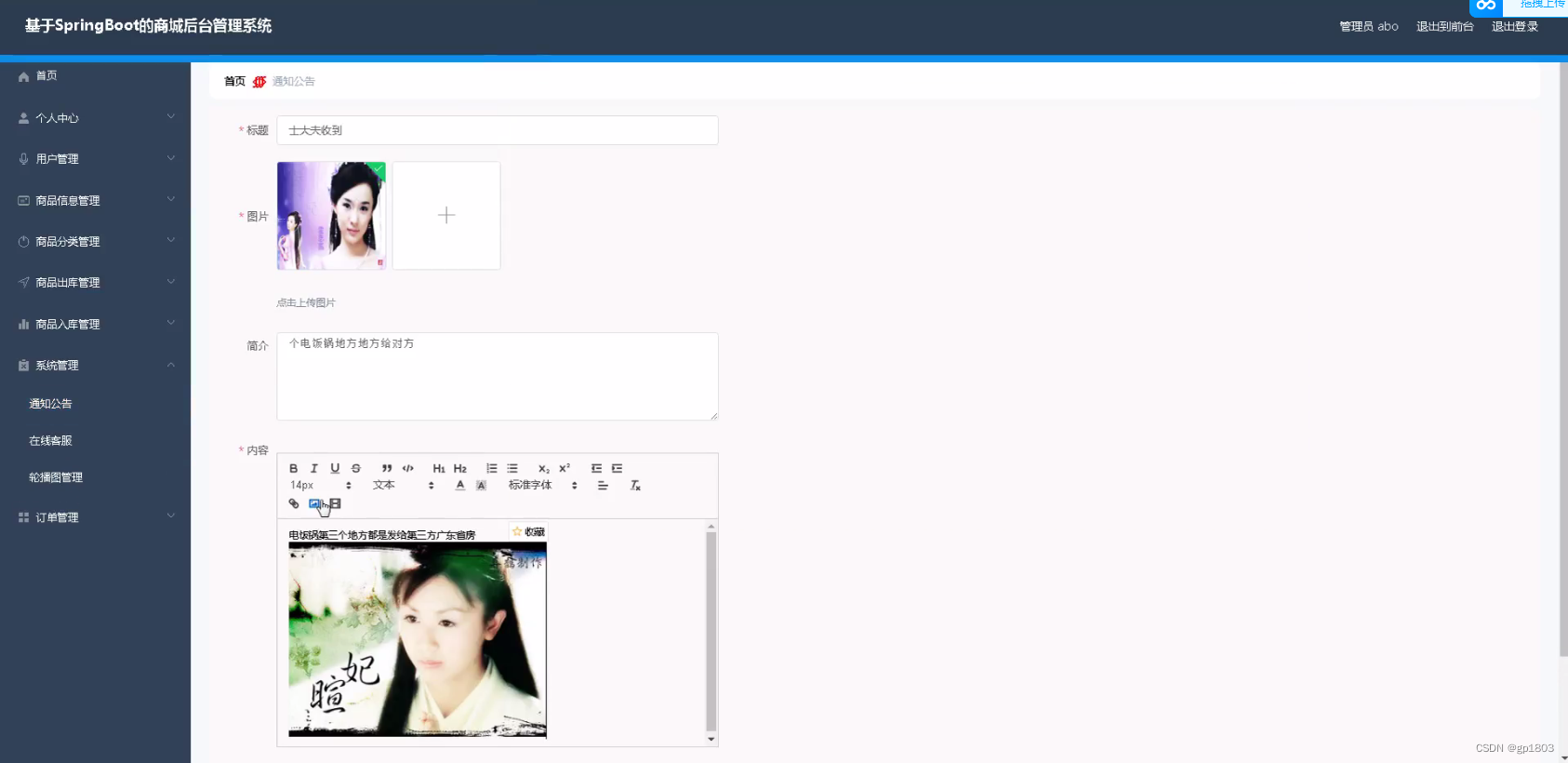1568x763 pixels.
Task: Expand the 个人中心 sidebar menu
Action: click(95, 118)
